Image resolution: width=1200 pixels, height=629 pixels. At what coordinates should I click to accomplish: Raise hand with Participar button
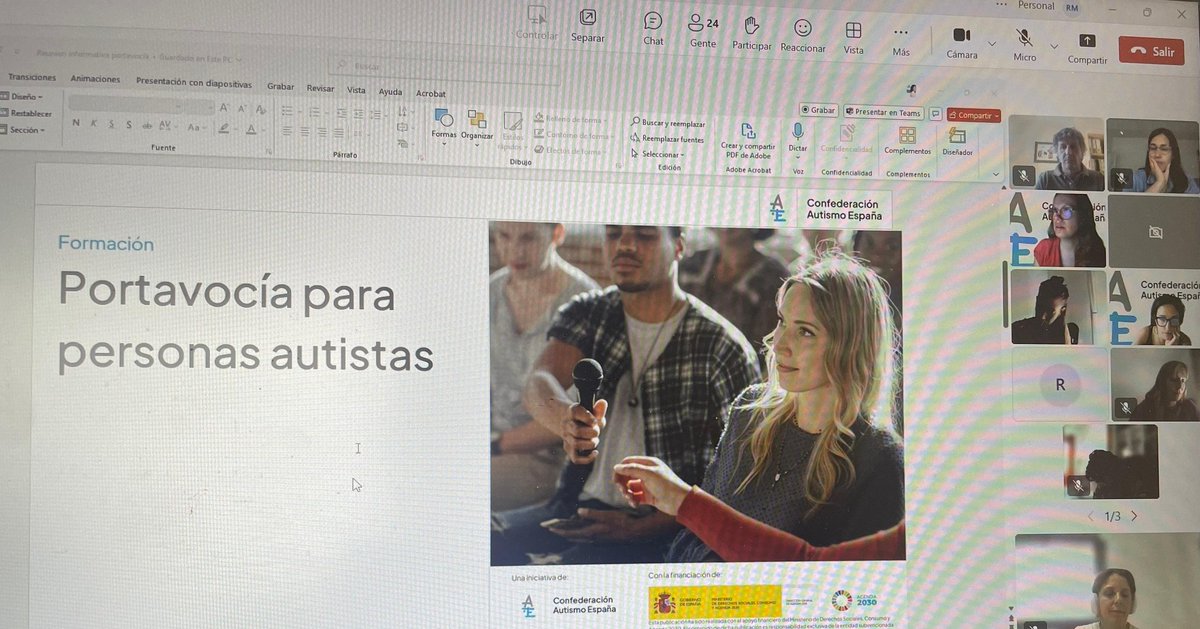tap(752, 33)
